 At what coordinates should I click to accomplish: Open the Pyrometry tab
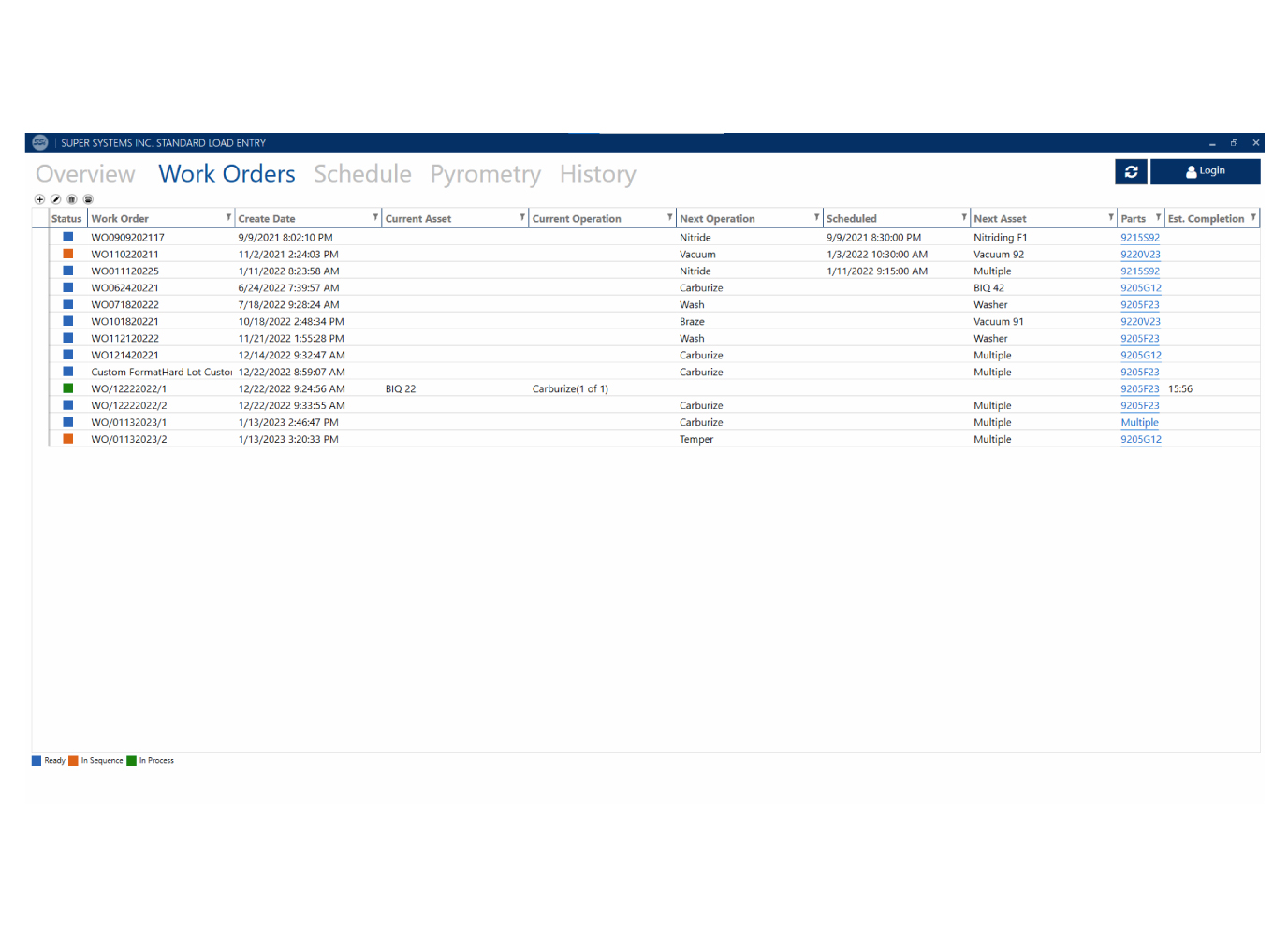[x=485, y=173]
